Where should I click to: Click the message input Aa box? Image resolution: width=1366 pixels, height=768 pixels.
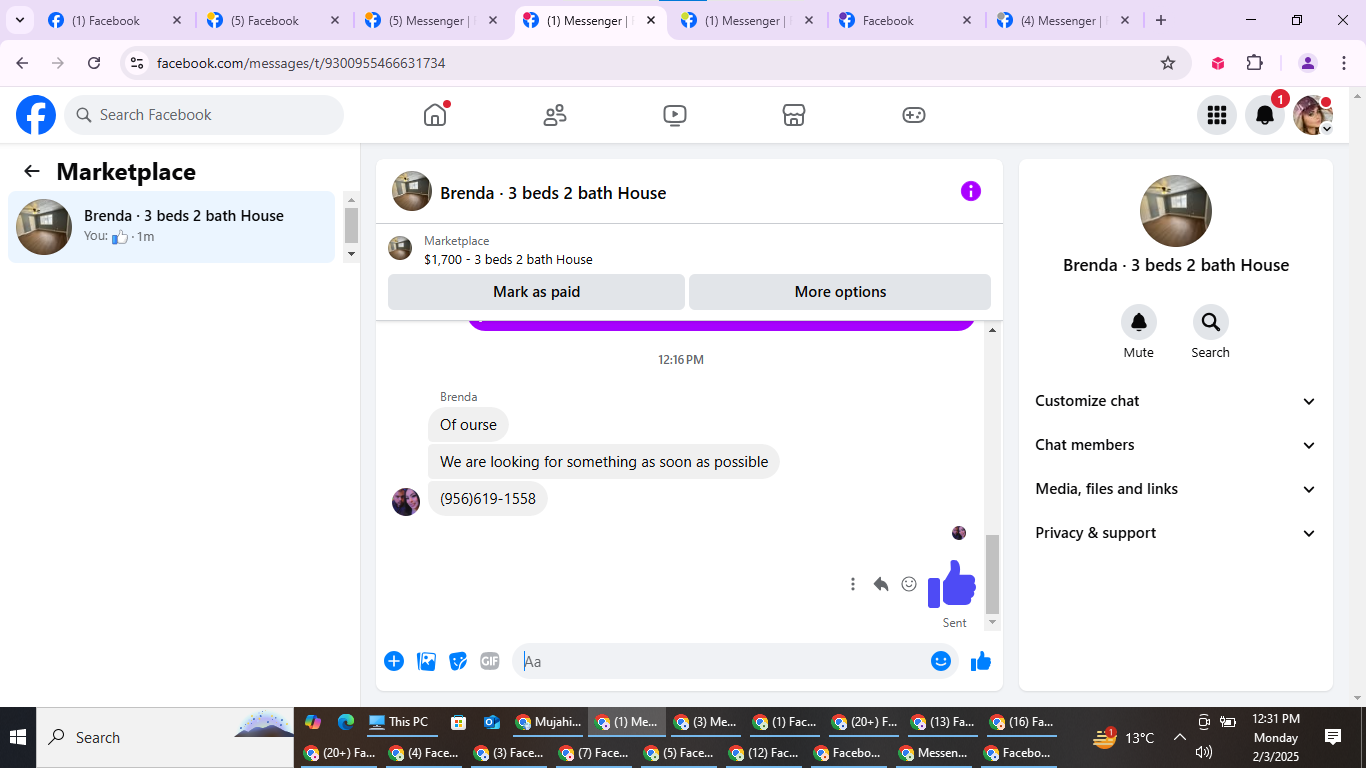coord(723,661)
